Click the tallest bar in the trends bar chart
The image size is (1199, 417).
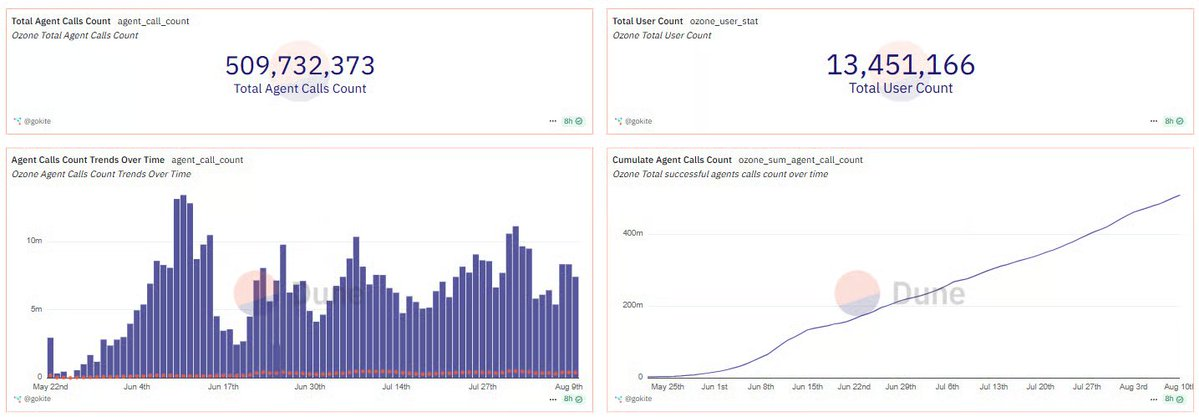click(184, 285)
